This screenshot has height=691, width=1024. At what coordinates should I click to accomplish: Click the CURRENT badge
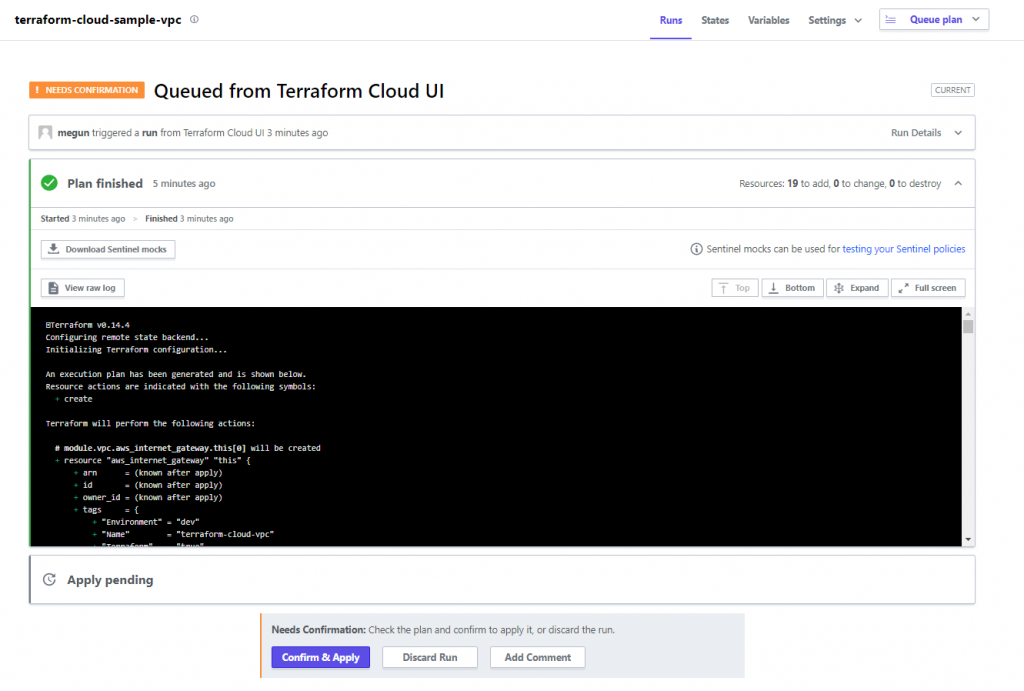click(952, 90)
